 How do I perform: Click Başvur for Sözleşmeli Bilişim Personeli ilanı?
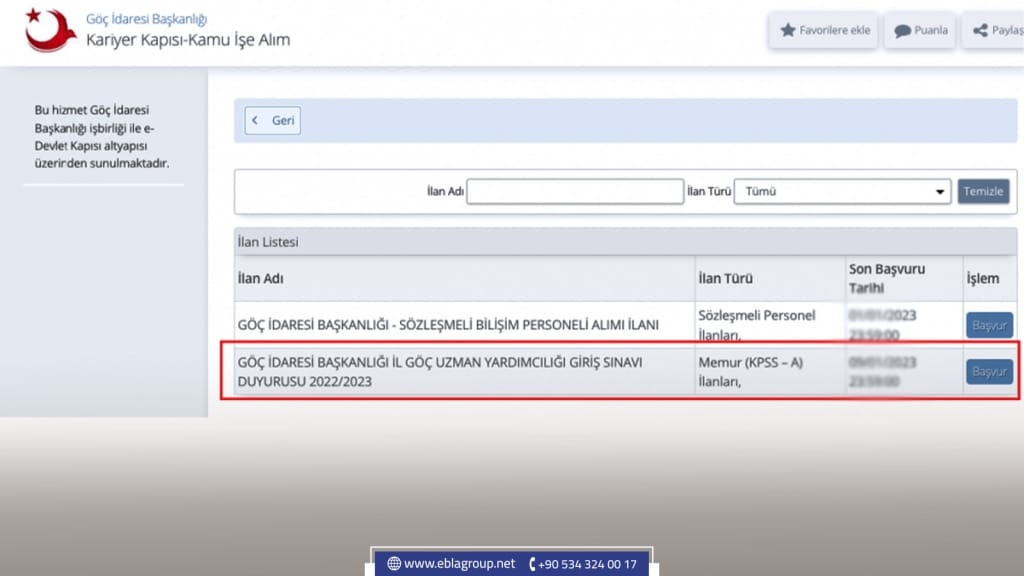tap(988, 325)
